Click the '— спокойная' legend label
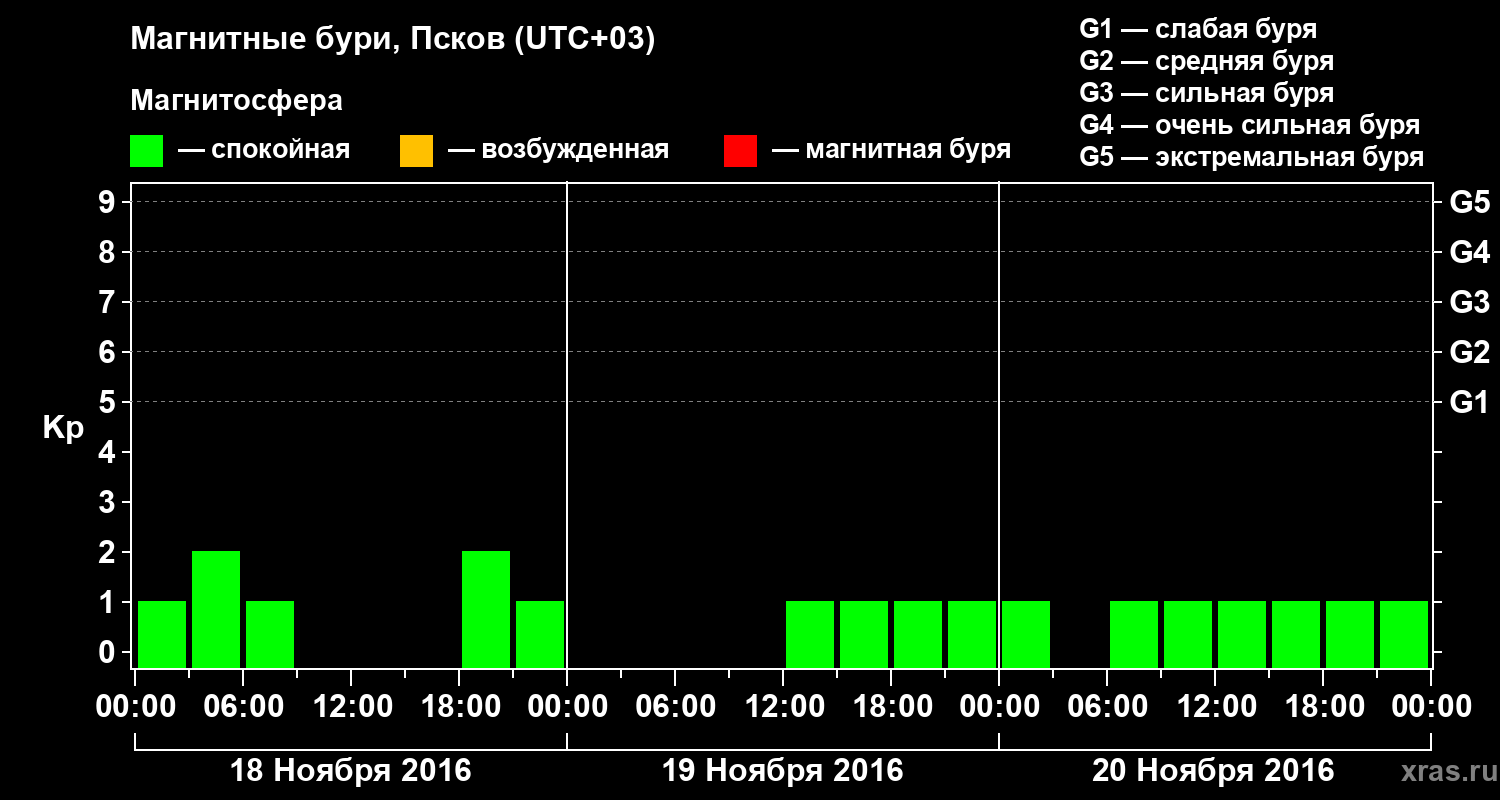 click(x=264, y=150)
